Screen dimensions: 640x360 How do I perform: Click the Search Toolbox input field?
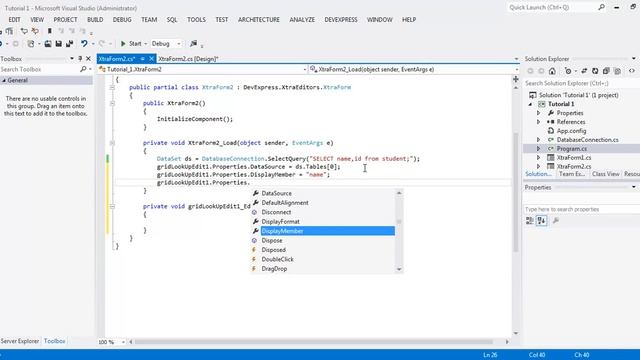(40, 69)
